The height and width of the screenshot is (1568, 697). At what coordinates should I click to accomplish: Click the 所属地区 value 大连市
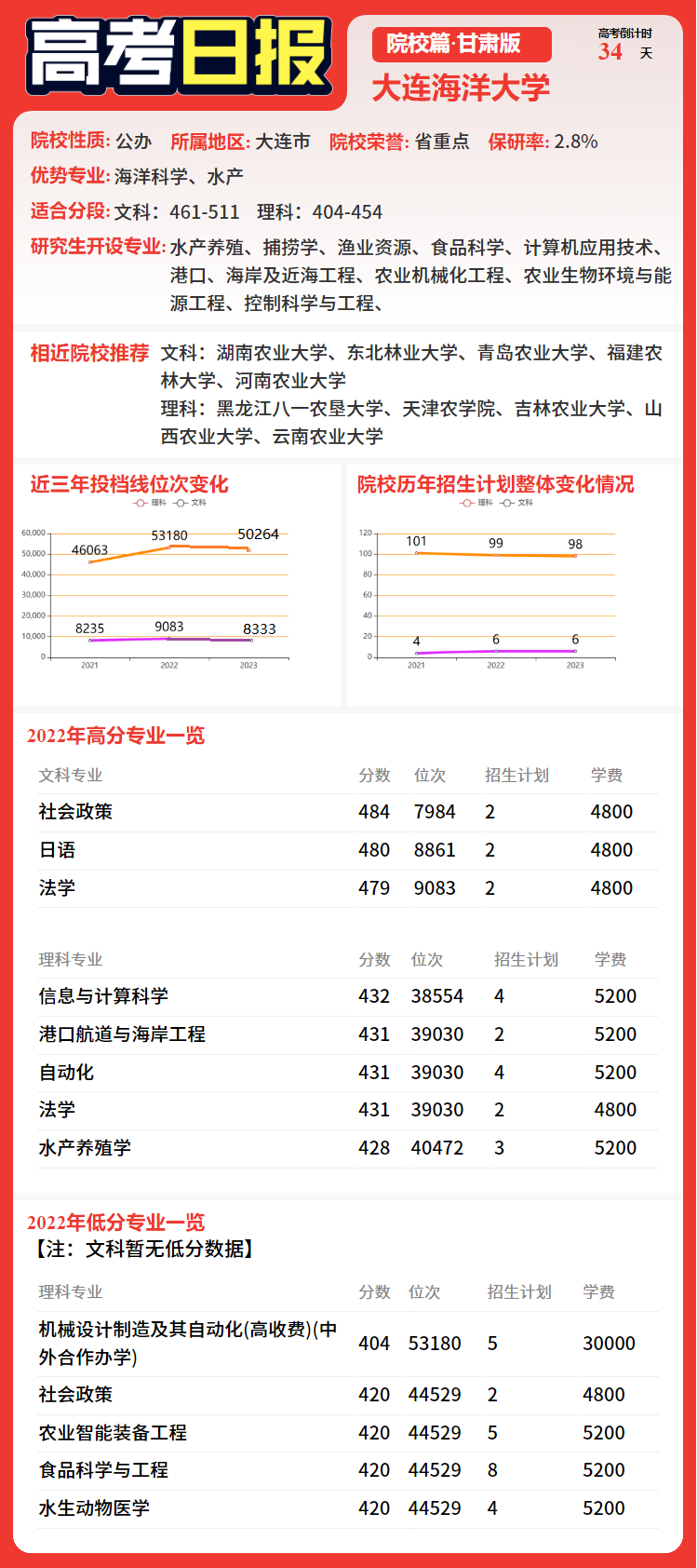(282, 142)
